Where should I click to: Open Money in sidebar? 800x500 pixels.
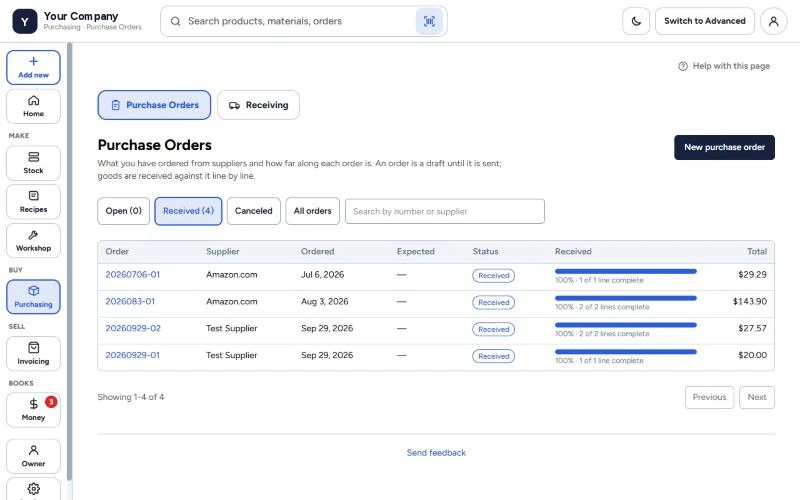pos(33,410)
